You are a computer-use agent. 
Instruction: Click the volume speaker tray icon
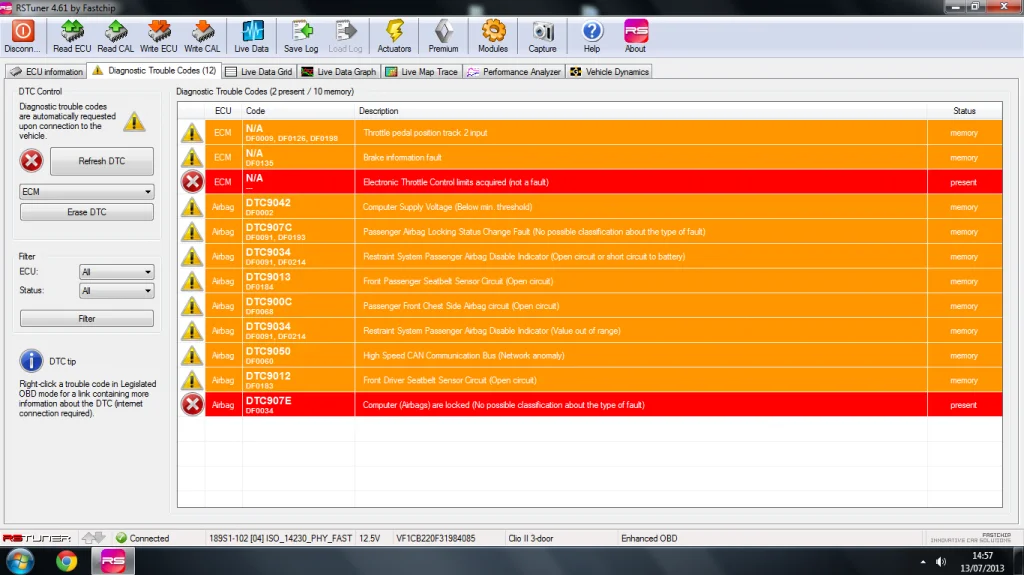(x=941, y=562)
